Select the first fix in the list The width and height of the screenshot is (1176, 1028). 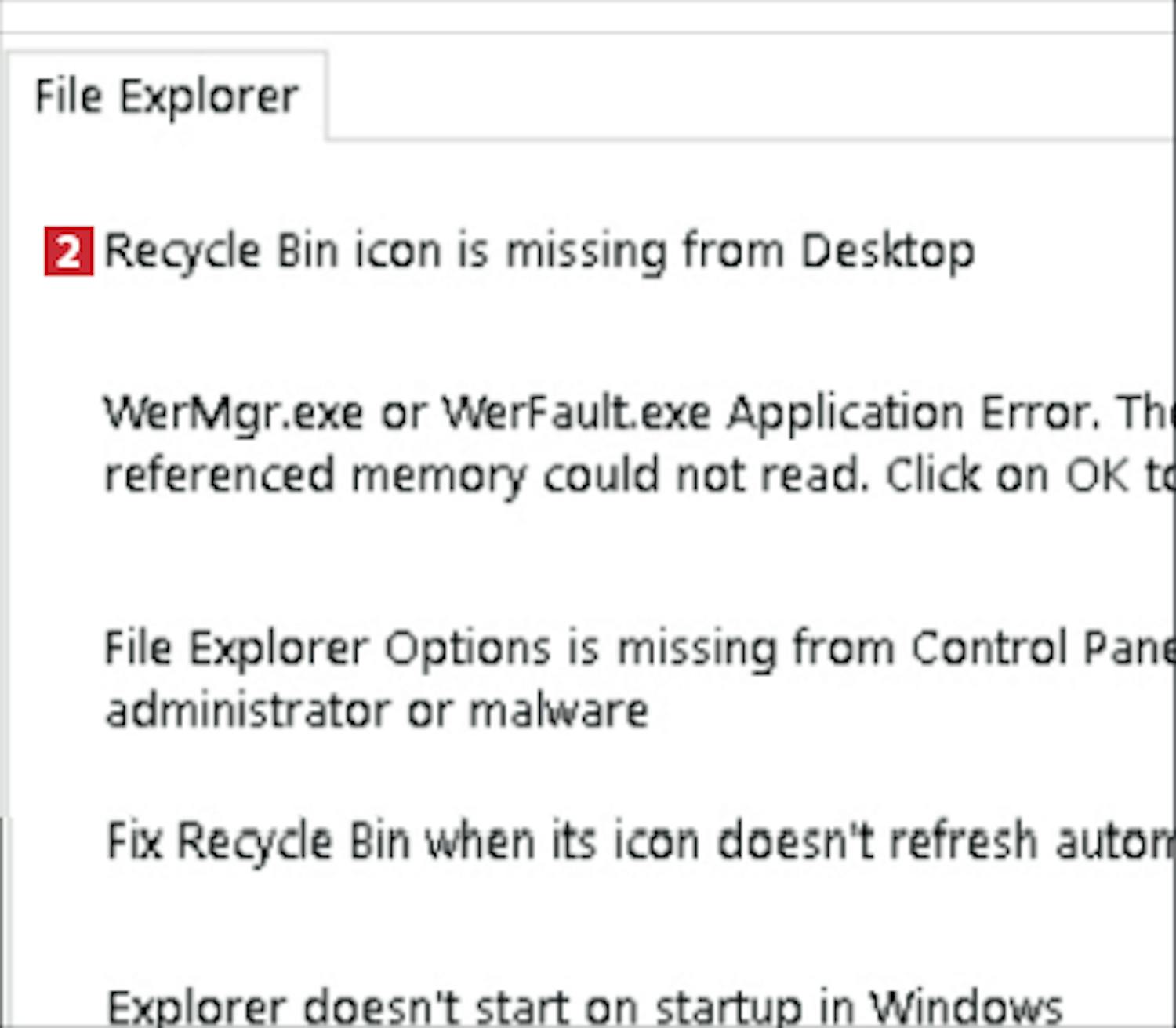539,252
